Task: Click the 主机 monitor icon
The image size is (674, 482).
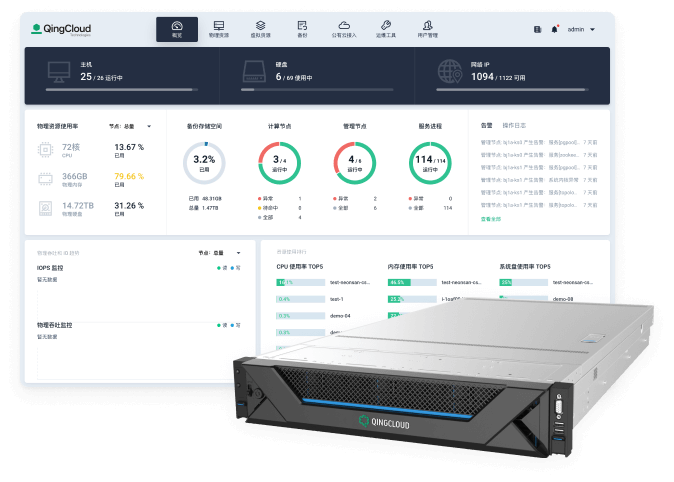Action: coord(59,72)
